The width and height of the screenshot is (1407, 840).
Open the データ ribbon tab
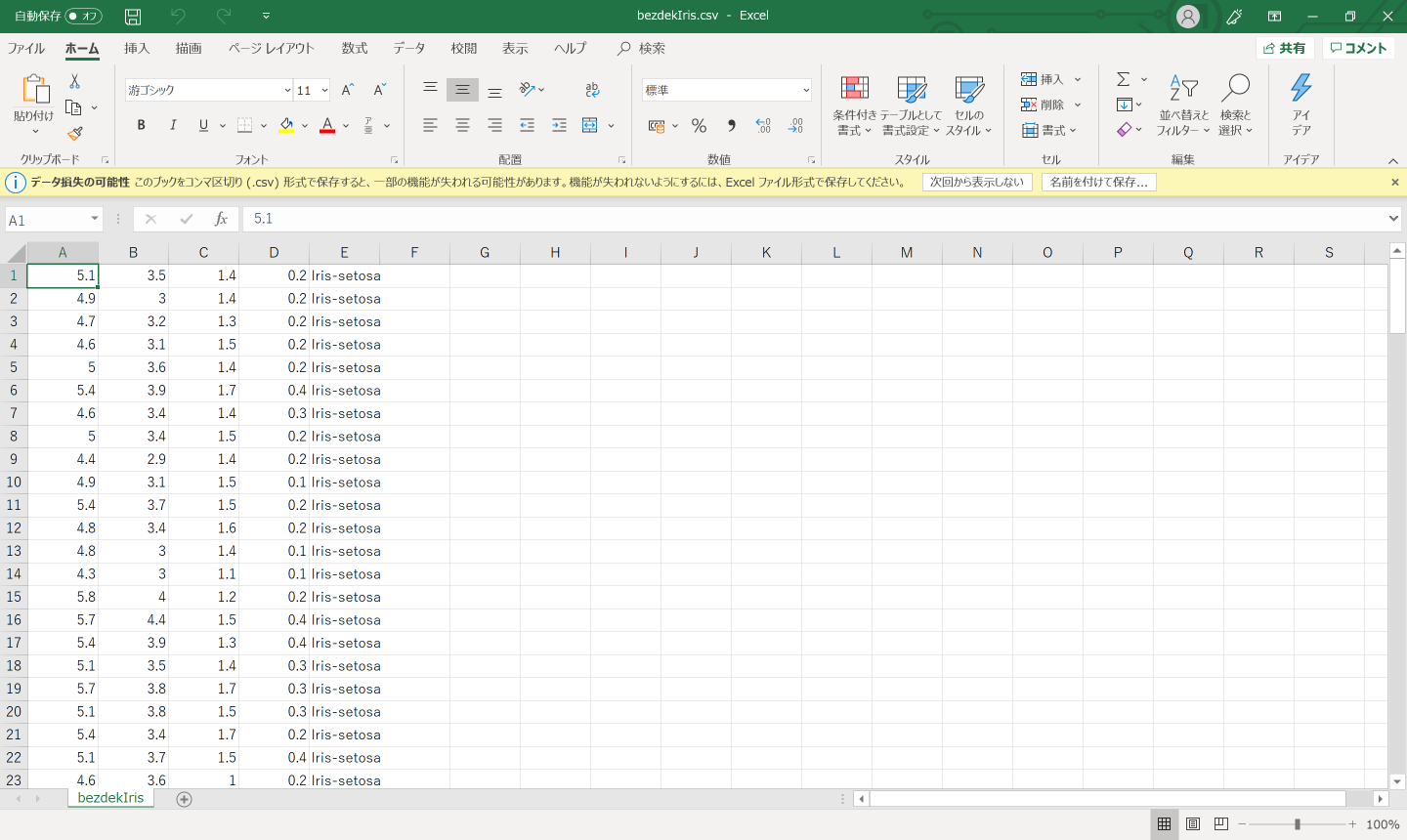[409, 48]
